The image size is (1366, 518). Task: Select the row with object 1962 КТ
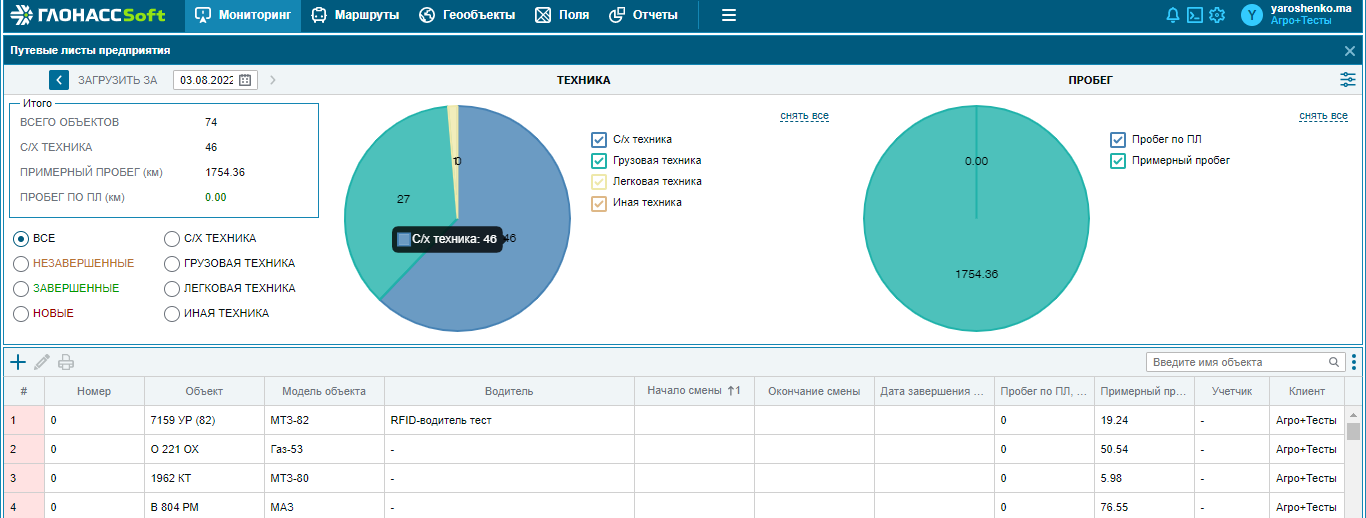(x=674, y=478)
